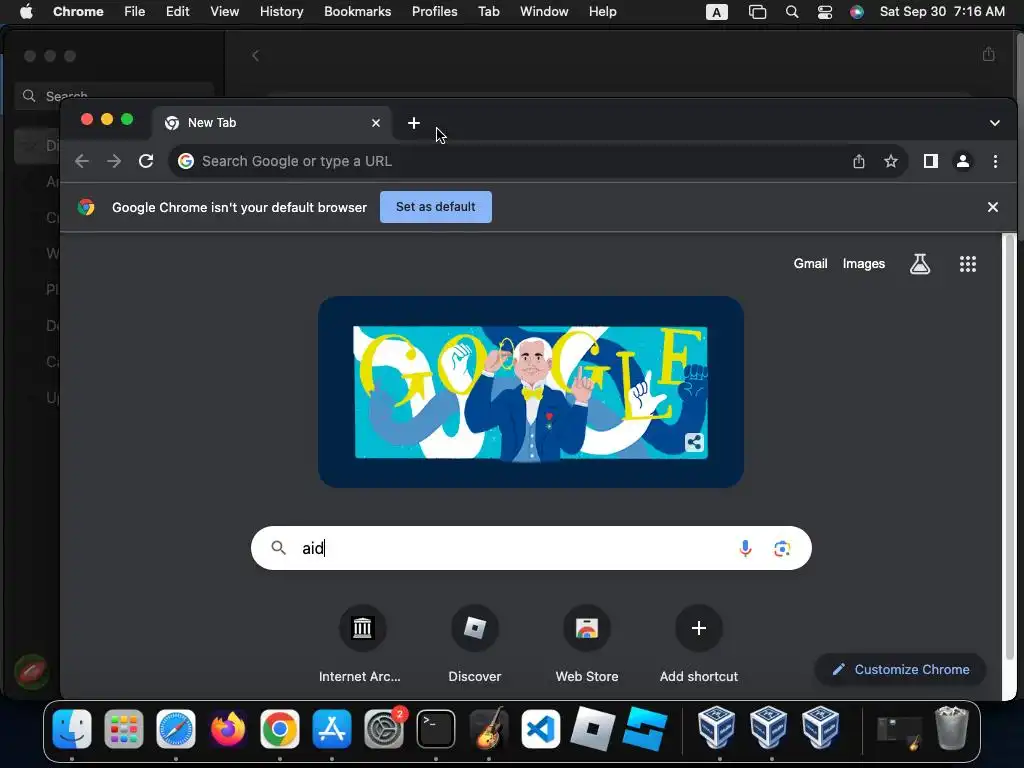Viewport: 1024px width, 768px height.
Task: Reload the current page
Action: click(x=146, y=161)
